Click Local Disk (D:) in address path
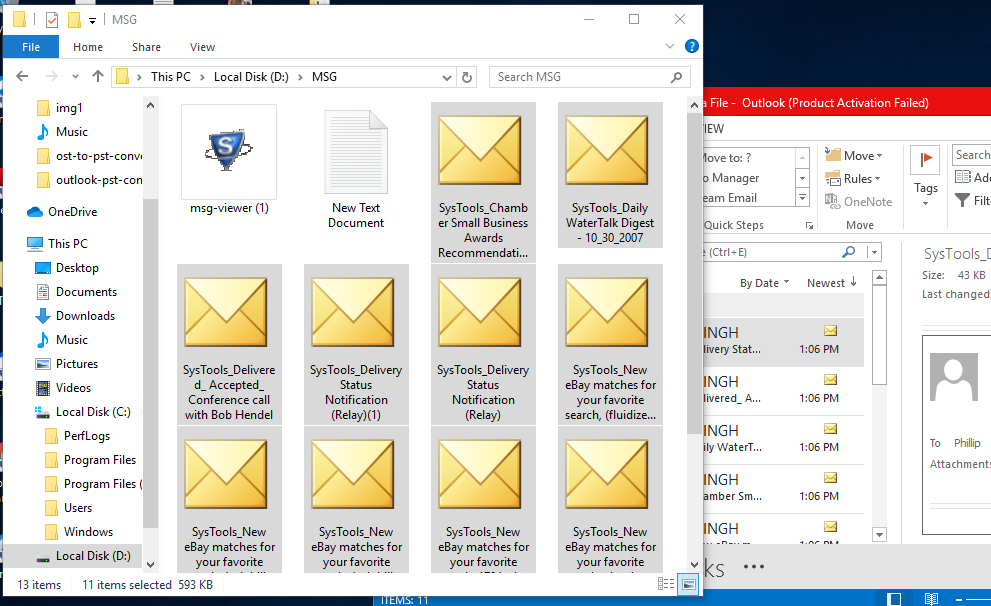The image size is (991, 606). tap(251, 77)
